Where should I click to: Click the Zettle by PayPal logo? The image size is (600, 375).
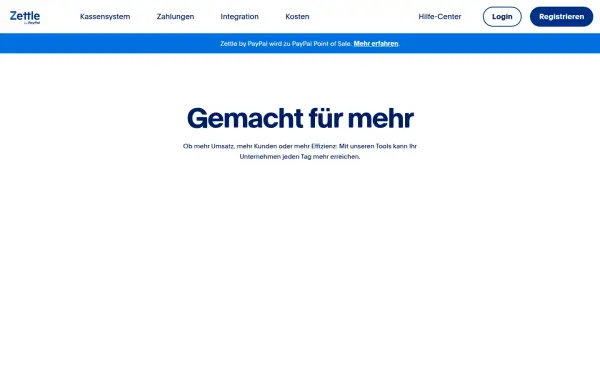point(25,17)
